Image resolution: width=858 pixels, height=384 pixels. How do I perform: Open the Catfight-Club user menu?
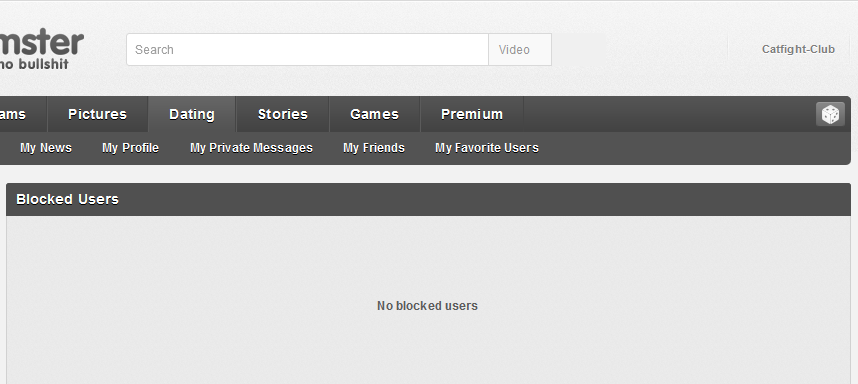tap(798, 49)
